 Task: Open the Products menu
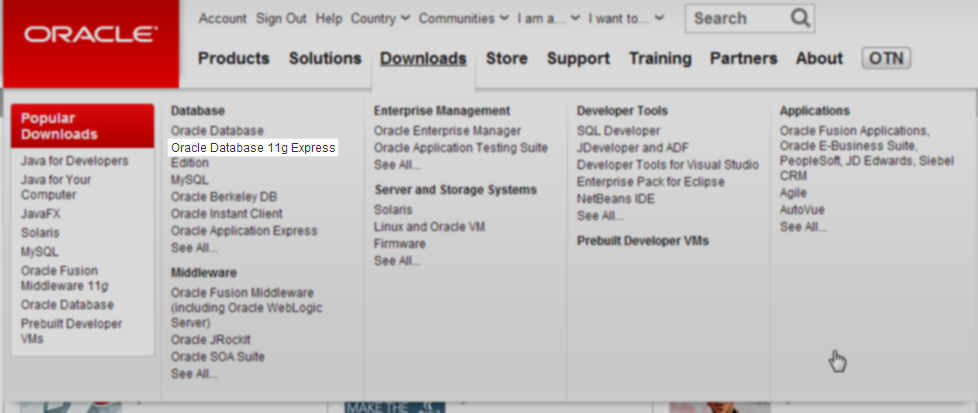(233, 59)
